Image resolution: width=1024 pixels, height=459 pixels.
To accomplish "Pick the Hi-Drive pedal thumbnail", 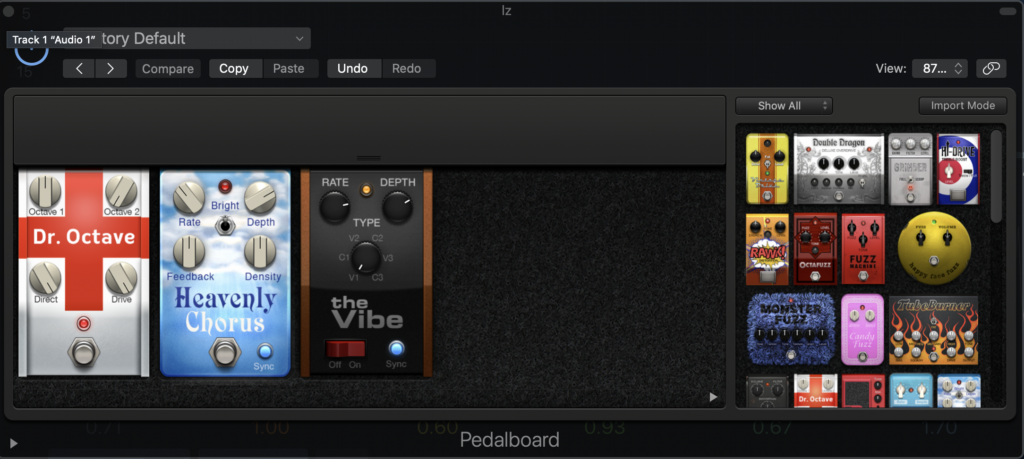I will (x=958, y=169).
